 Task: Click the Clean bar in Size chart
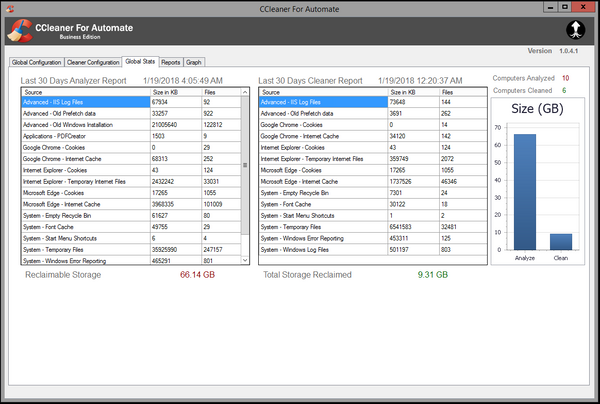pos(561,242)
